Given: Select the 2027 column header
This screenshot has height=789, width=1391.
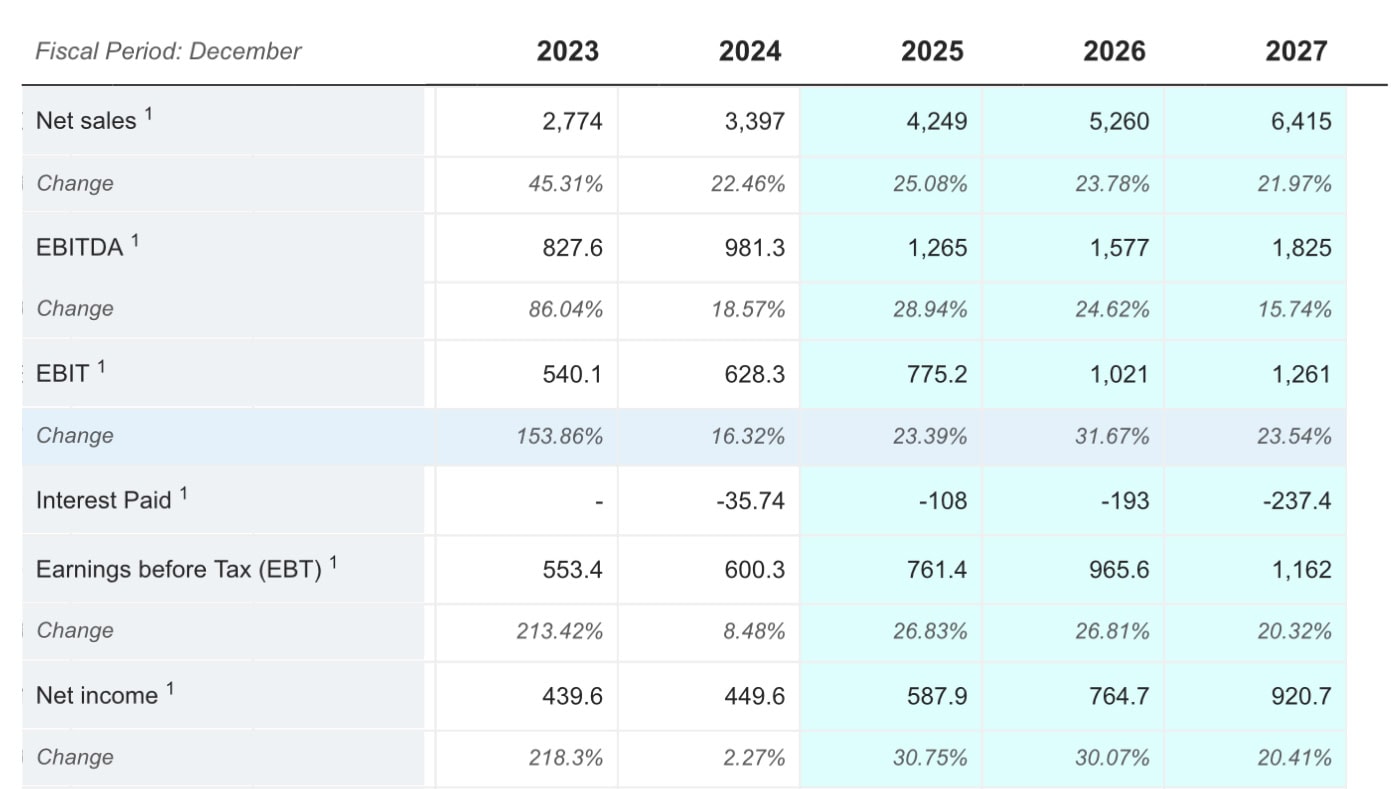Looking at the screenshot, I should pyautogui.click(x=1296, y=51).
